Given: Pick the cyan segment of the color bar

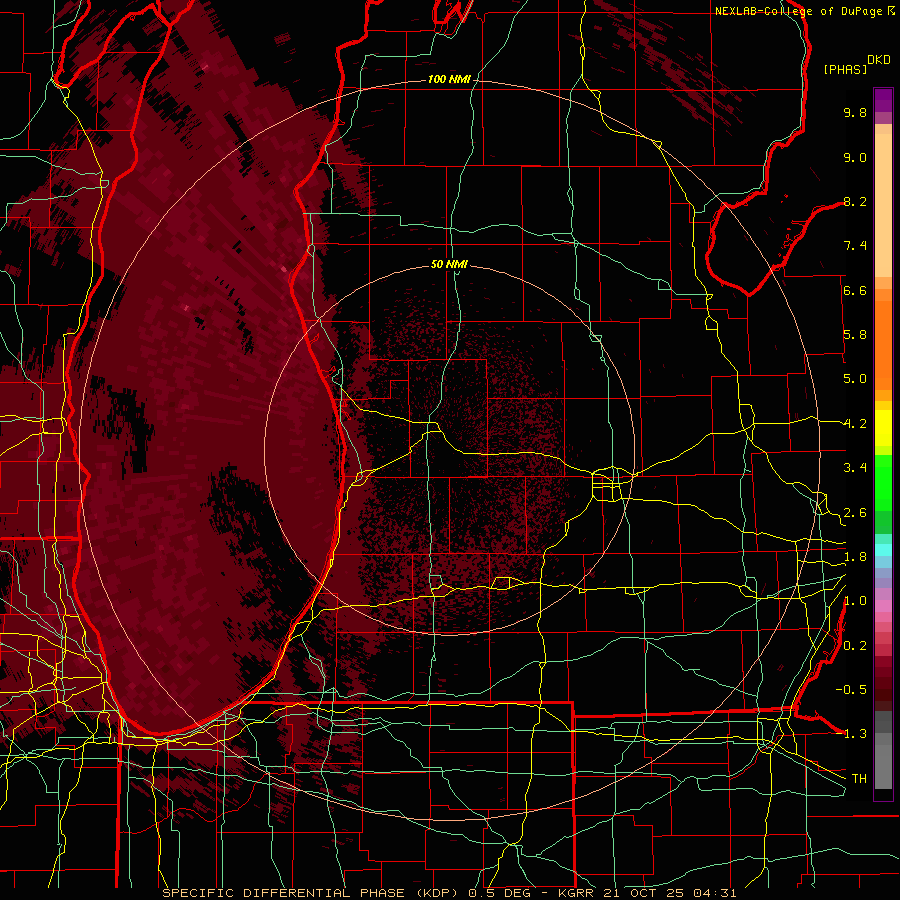Looking at the screenshot, I should 883,550.
